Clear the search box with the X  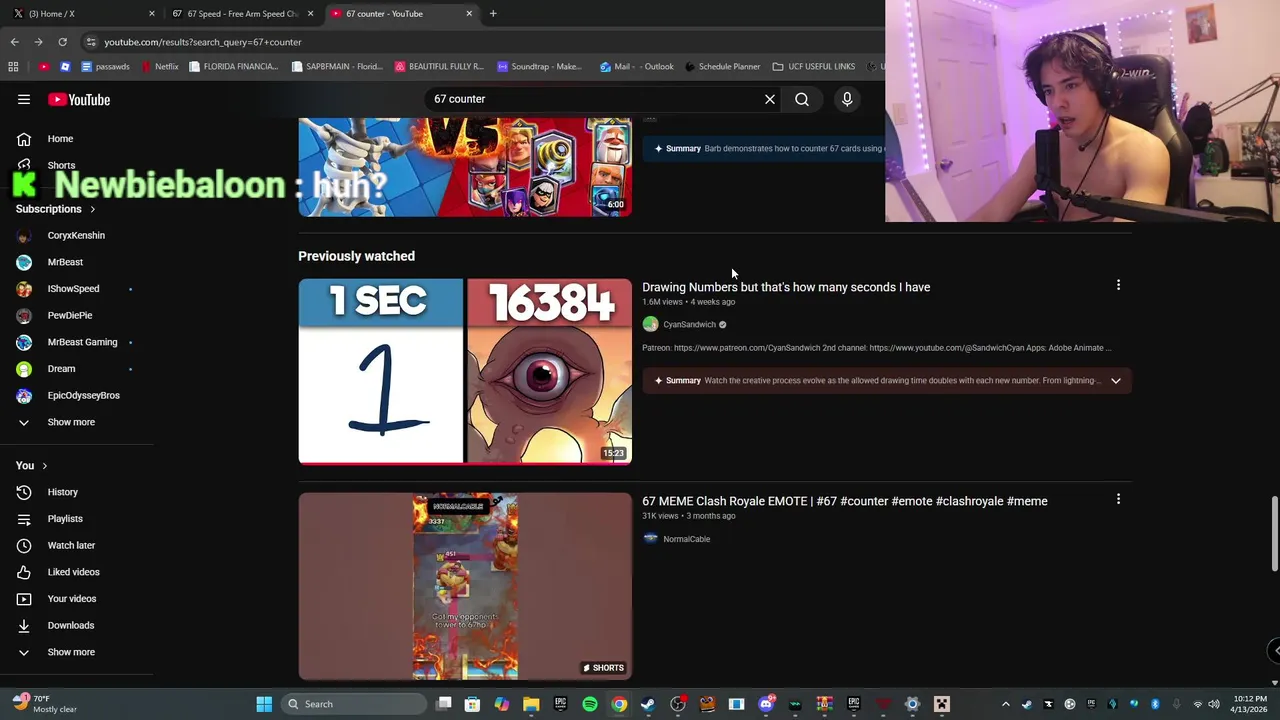[x=770, y=99]
